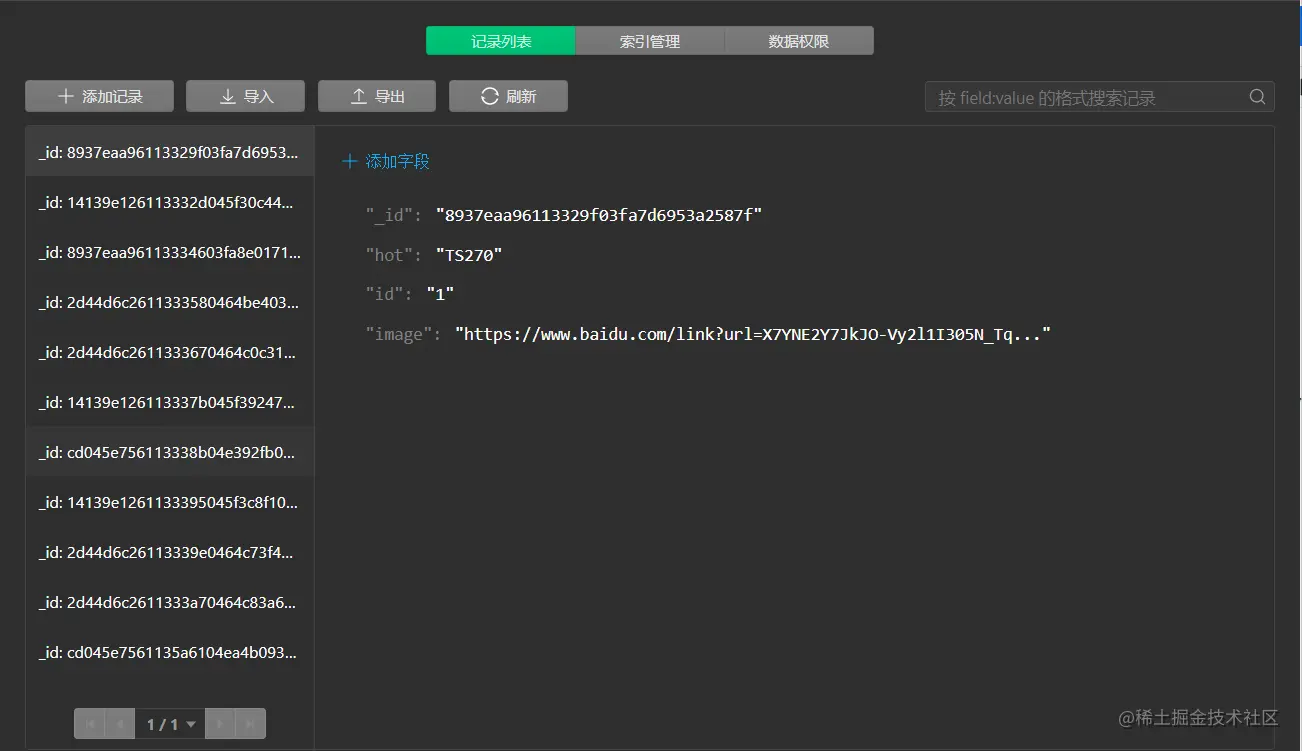Switch to the 索引管理 tab

point(650,41)
